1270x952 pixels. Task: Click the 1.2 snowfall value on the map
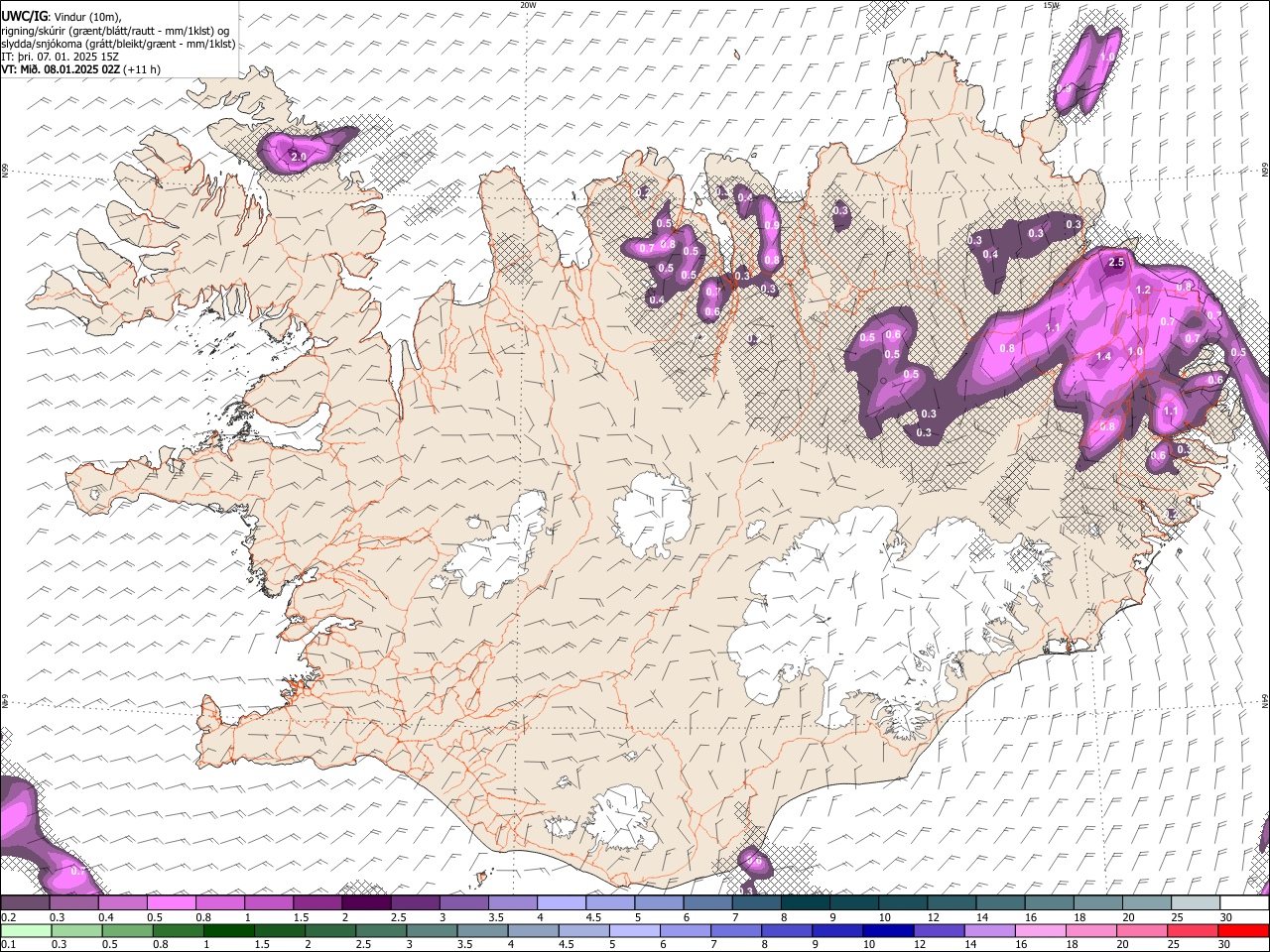1142,290
